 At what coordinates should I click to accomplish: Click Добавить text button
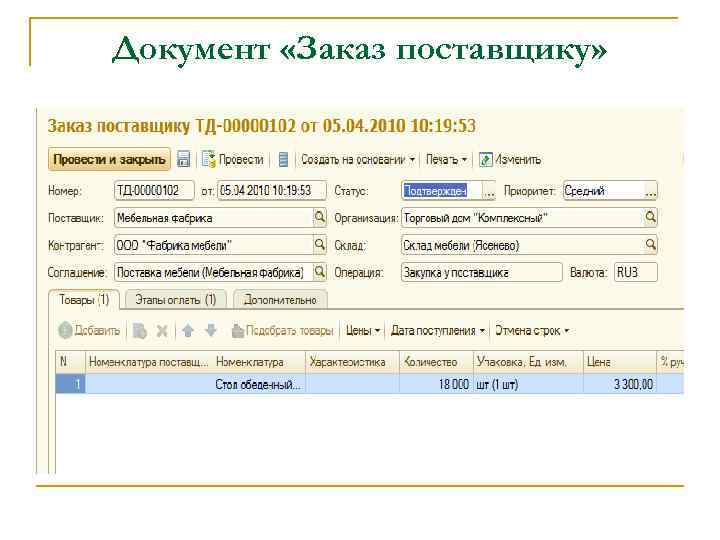97,331
